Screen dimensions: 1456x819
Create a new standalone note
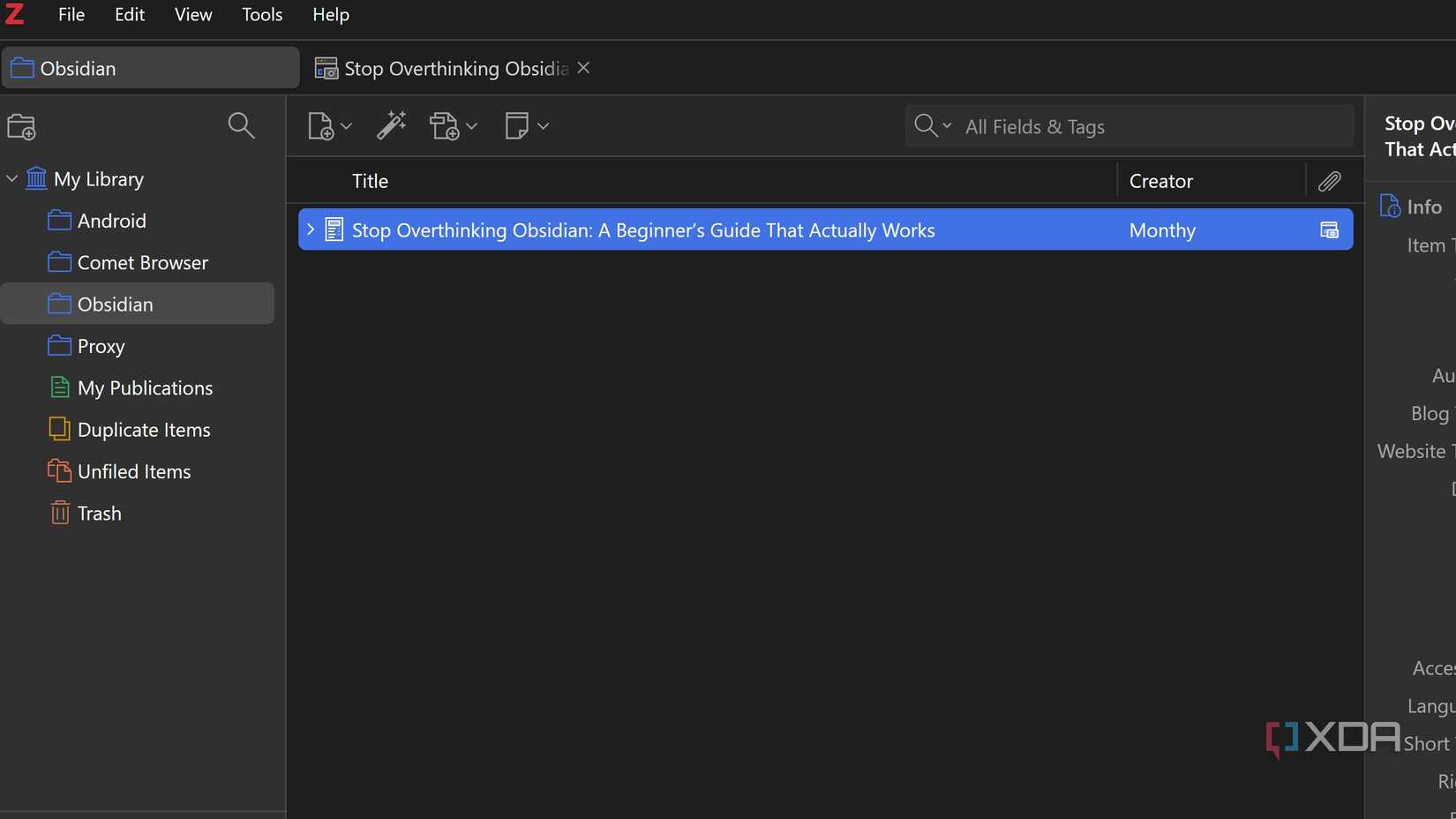(x=518, y=125)
